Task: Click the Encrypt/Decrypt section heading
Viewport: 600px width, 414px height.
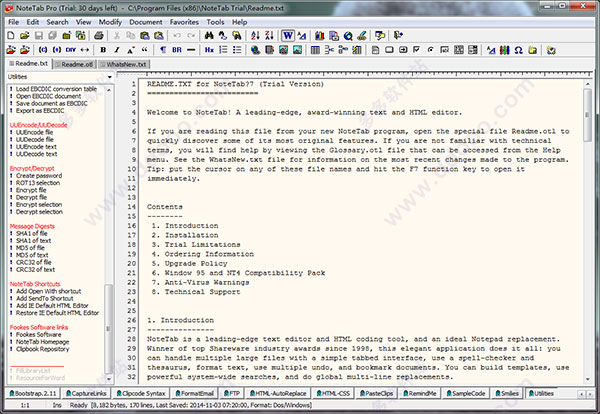Action: coord(32,168)
